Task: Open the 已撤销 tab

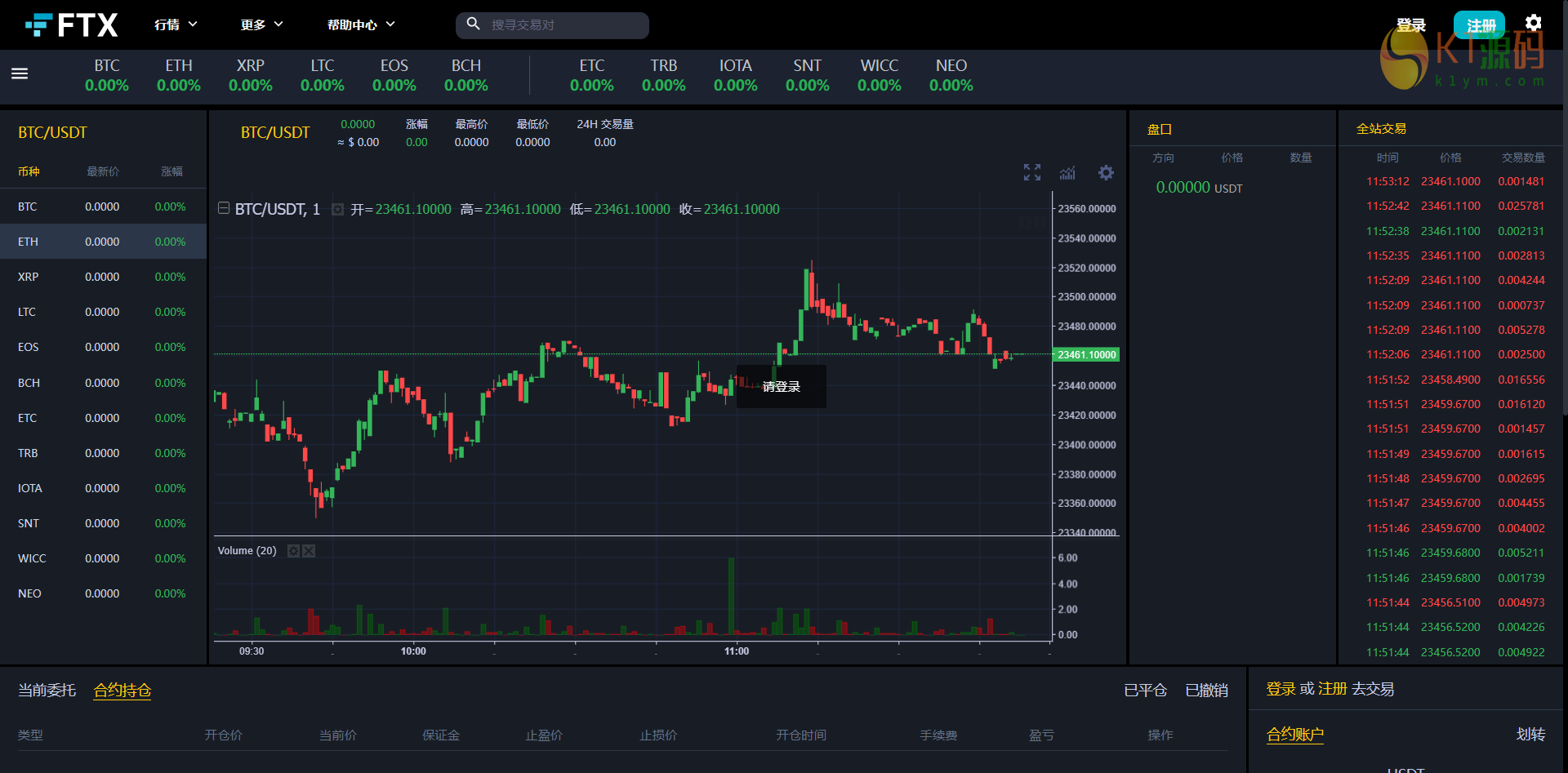Action: click(x=1207, y=691)
